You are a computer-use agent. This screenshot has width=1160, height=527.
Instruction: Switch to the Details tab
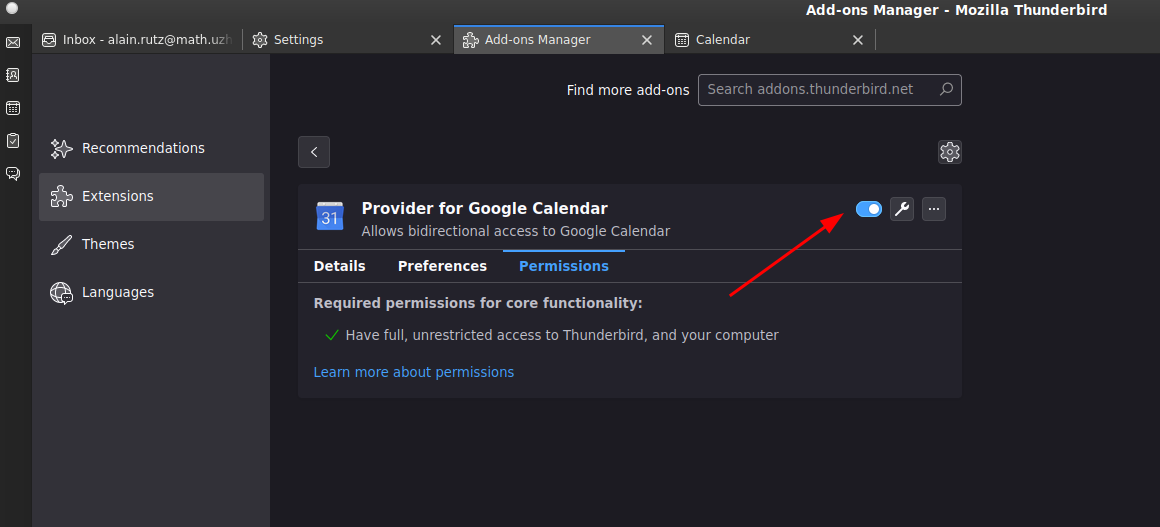click(x=340, y=266)
